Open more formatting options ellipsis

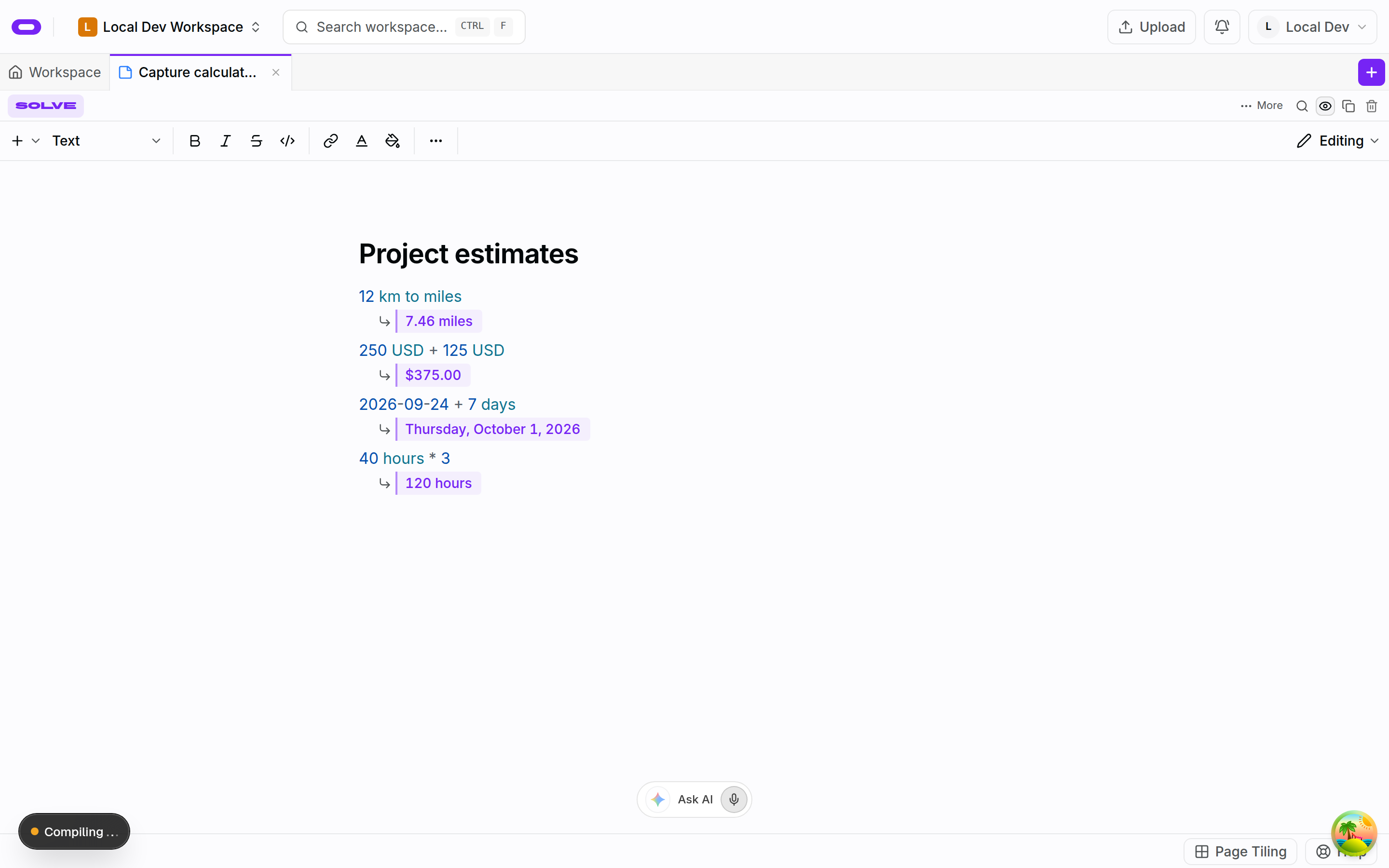pyautogui.click(x=436, y=141)
